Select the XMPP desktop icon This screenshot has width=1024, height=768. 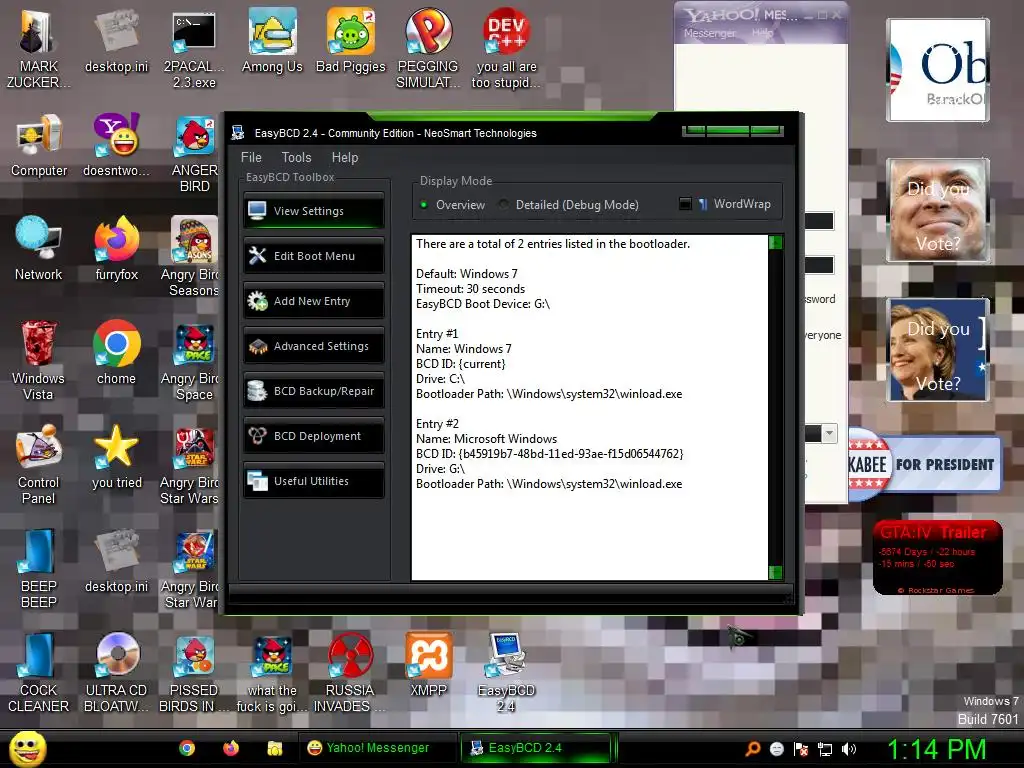tap(428, 665)
